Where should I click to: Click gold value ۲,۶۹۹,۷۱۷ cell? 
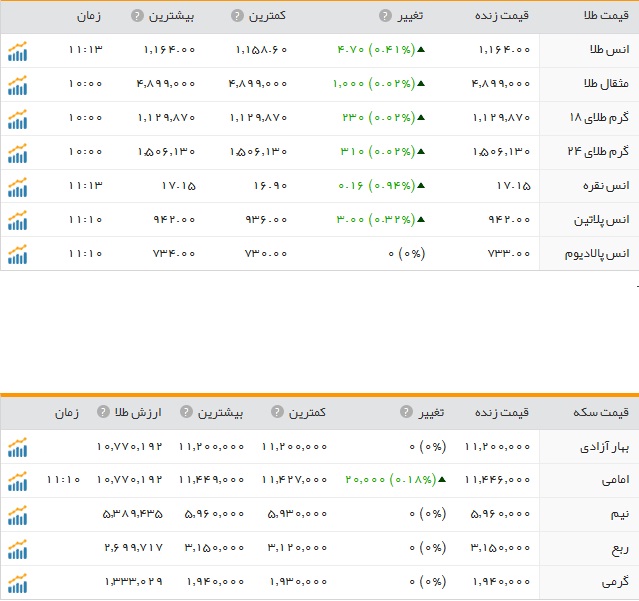click(x=133, y=548)
